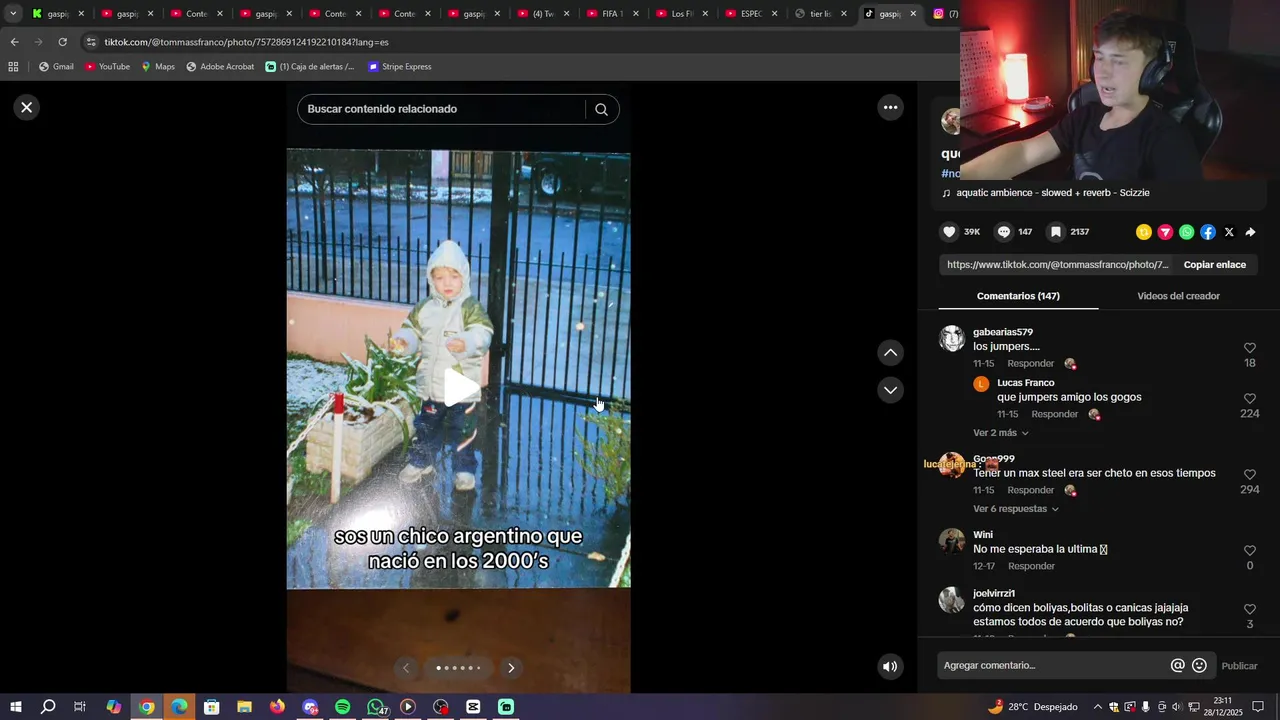Like gabearias579's comment with 18 likes
The image size is (1280, 720).
[x=1250, y=348]
